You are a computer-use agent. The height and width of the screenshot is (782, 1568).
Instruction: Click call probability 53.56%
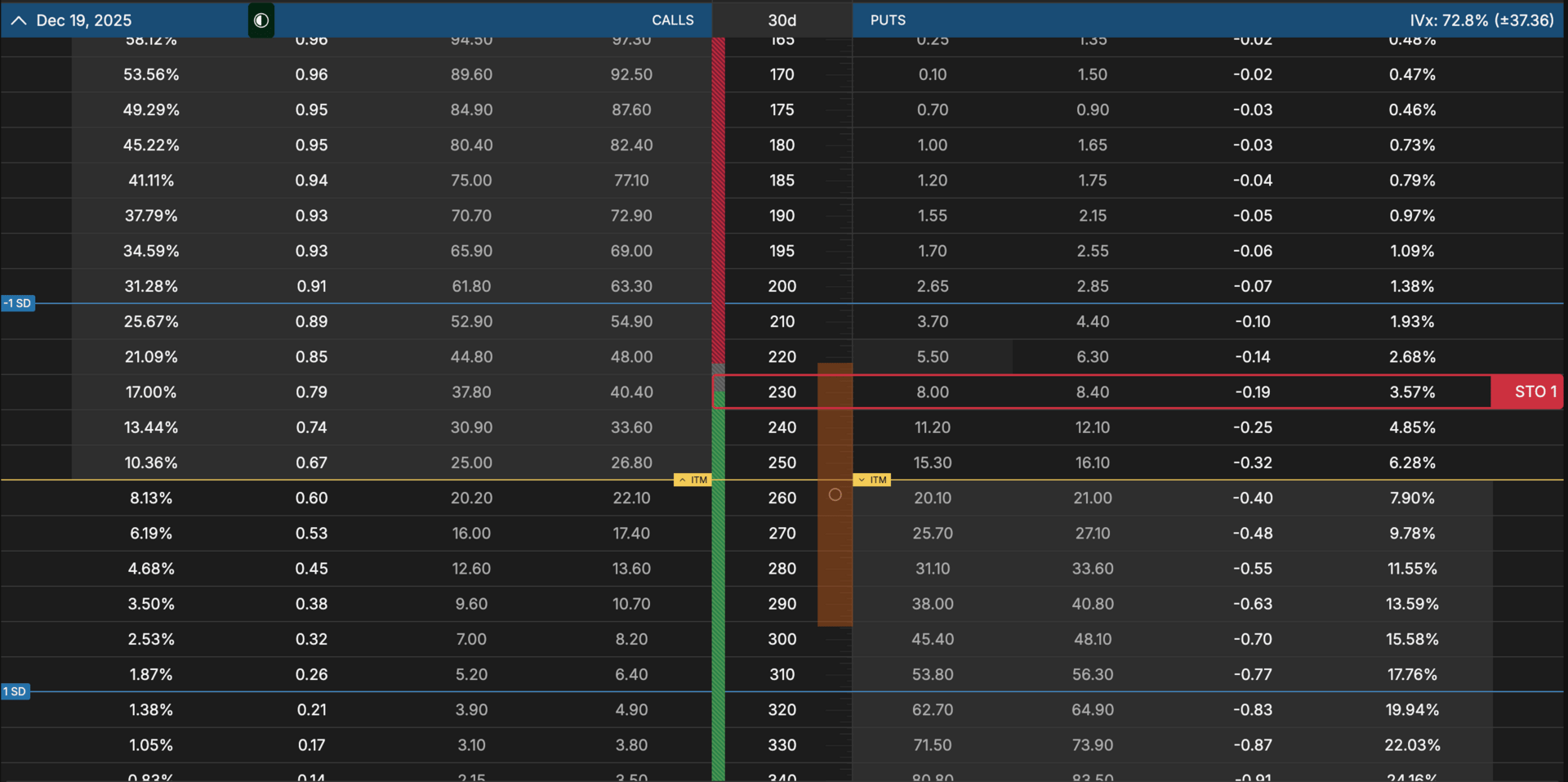(151, 74)
